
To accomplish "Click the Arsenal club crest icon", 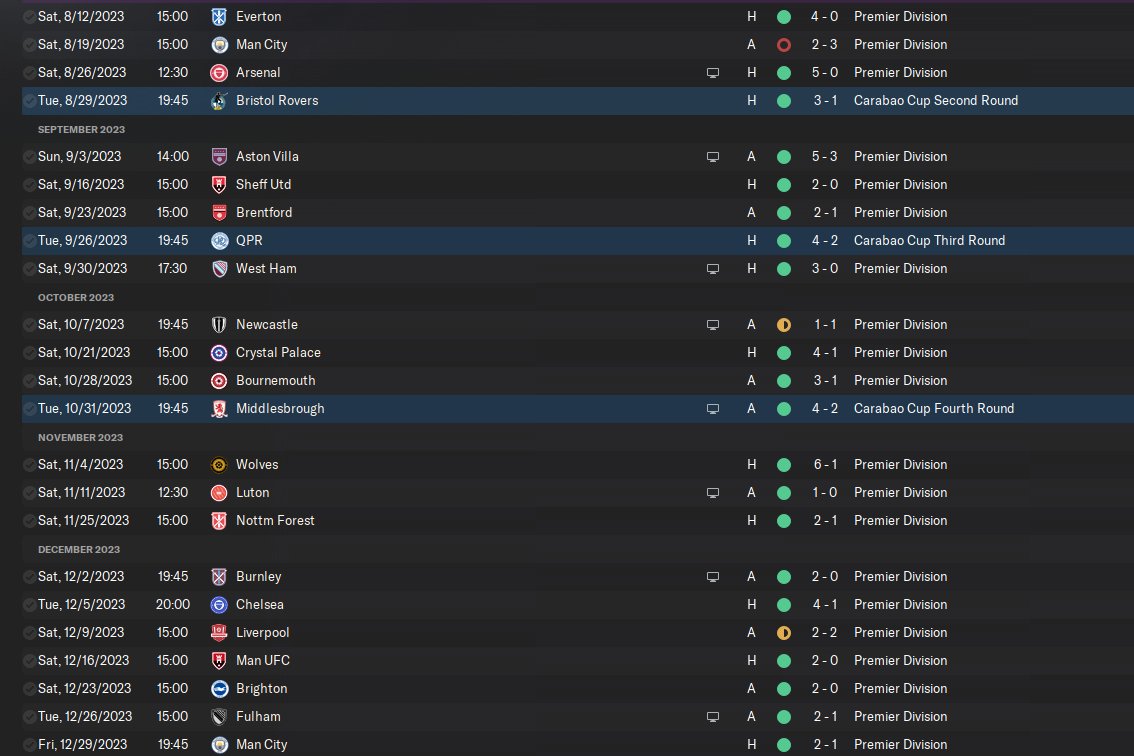I will pyautogui.click(x=219, y=73).
